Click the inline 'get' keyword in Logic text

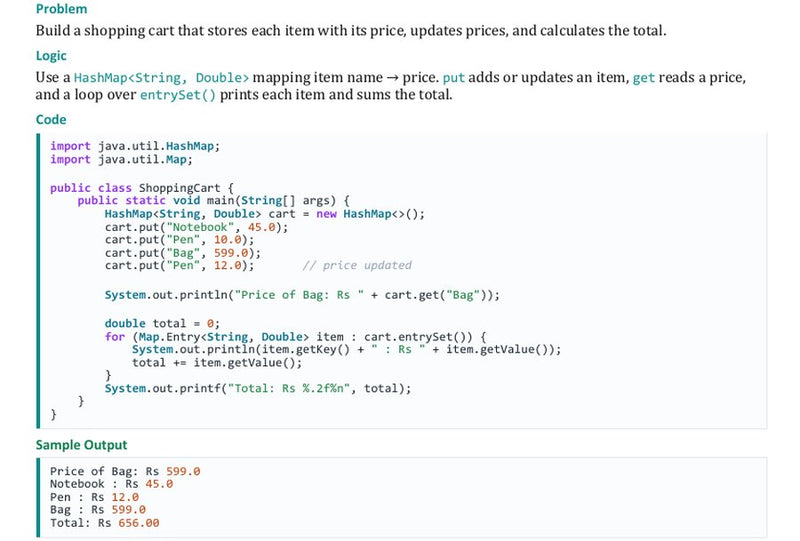pyautogui.click(x=644, y=78)
